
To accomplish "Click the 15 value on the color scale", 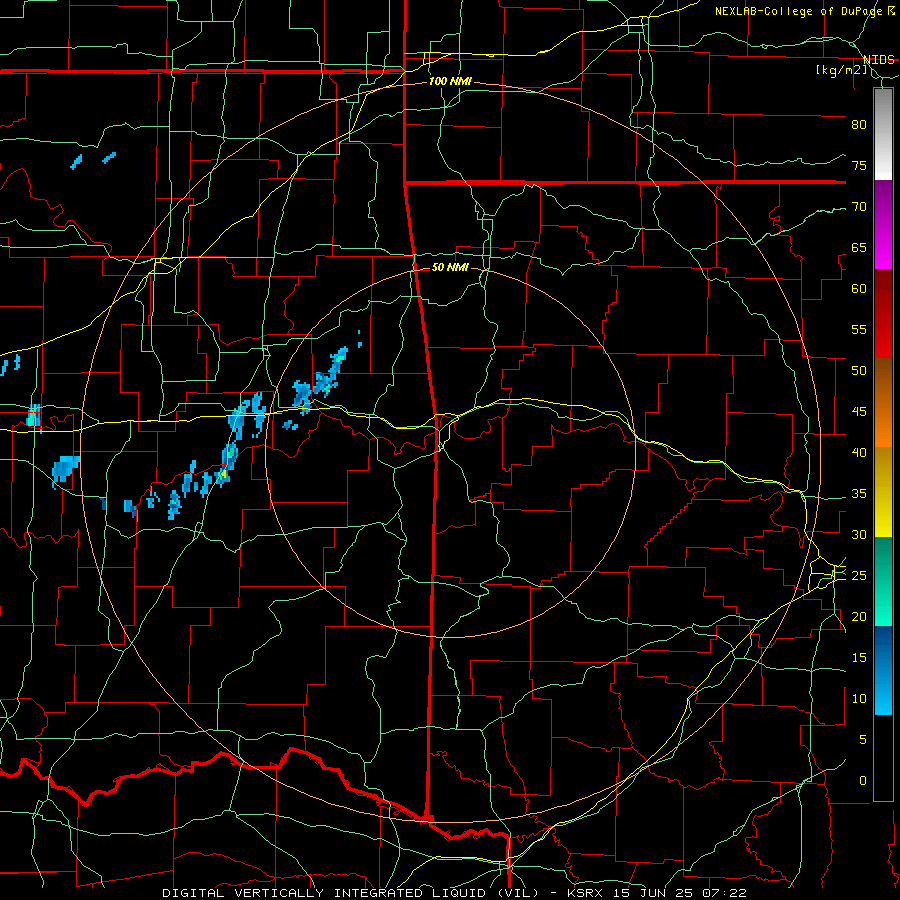I will [x=859, y=658].
